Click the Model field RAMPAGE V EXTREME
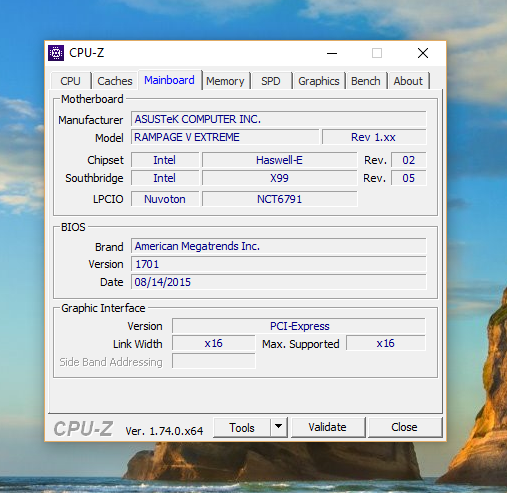 coord(225,137)
